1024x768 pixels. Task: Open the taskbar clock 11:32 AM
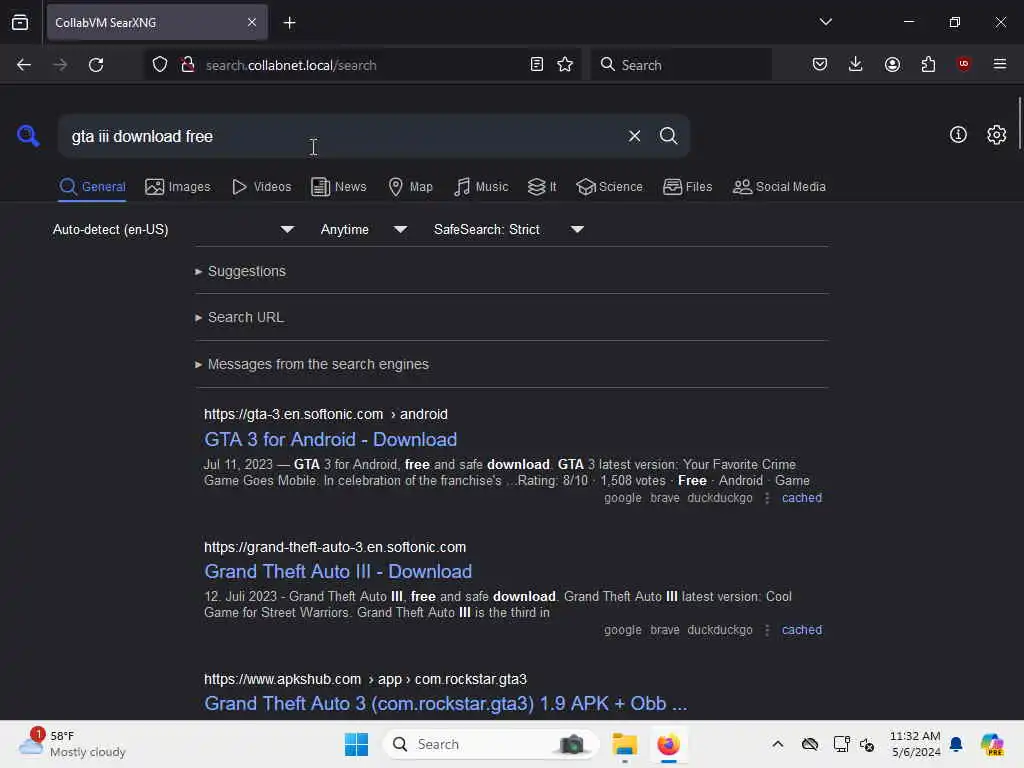point(916,744)
